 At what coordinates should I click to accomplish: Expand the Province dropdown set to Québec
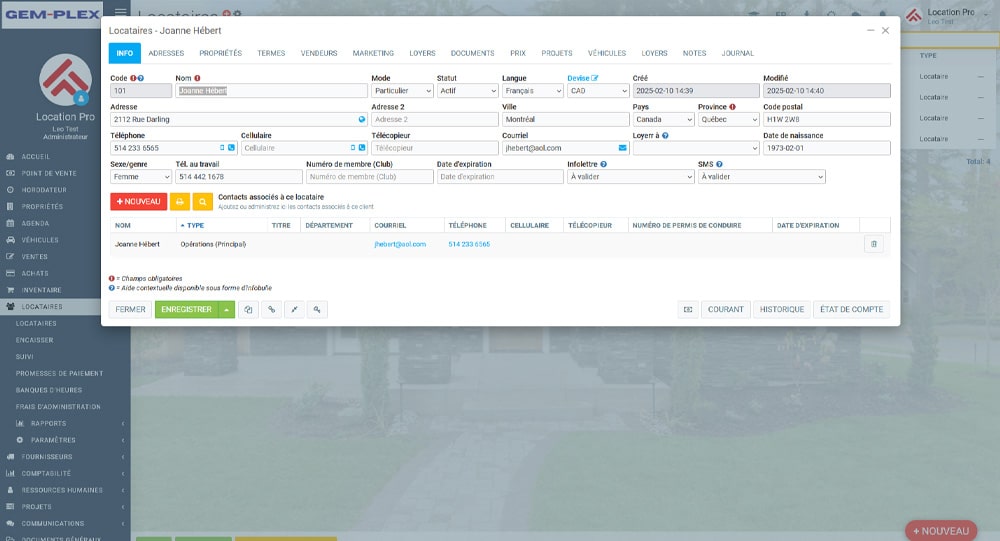pyautogui.click(x=728, y=120)
